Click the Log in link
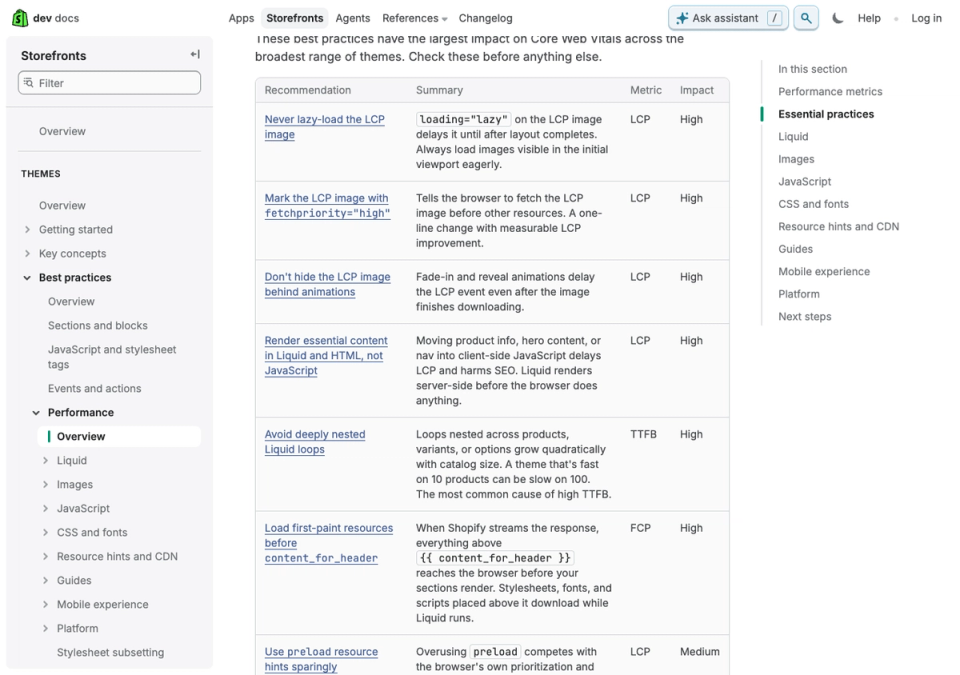This screenshot has height=675, width=960. 926,18
